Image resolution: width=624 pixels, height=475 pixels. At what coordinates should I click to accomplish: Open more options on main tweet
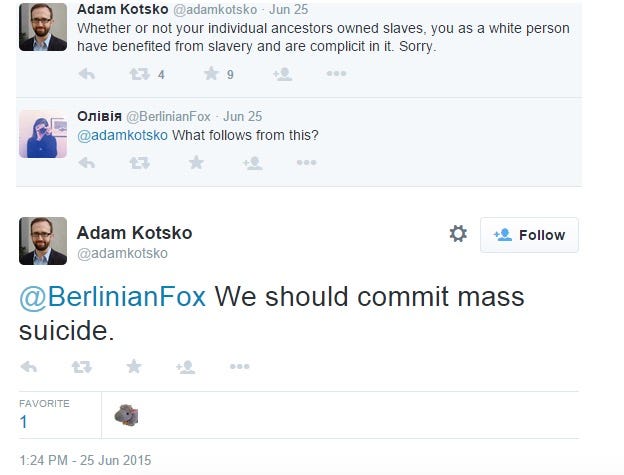239,367
